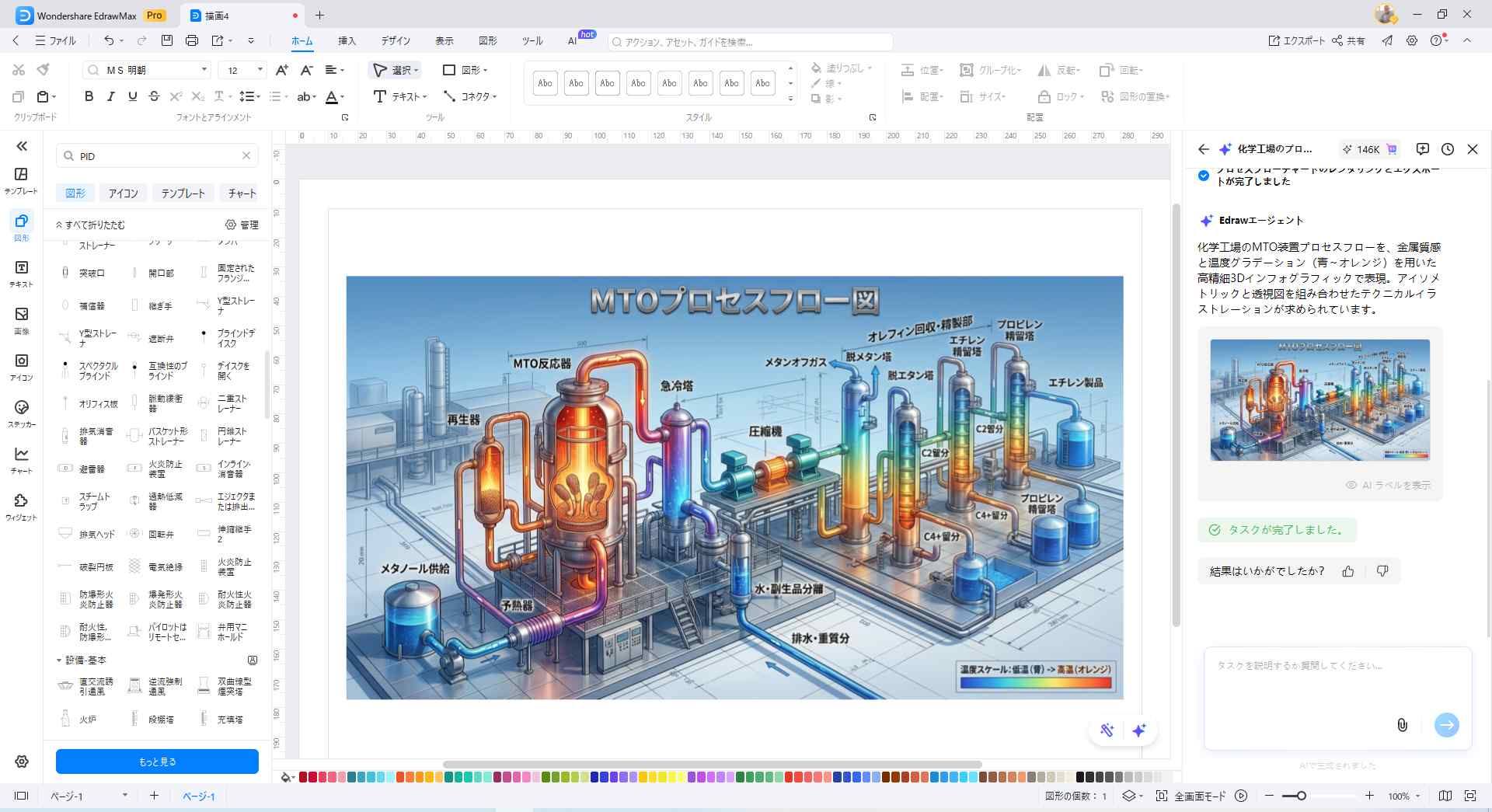Open the Widgets panel in sidebar
The image size is (1492, 812).
(21, 506)
